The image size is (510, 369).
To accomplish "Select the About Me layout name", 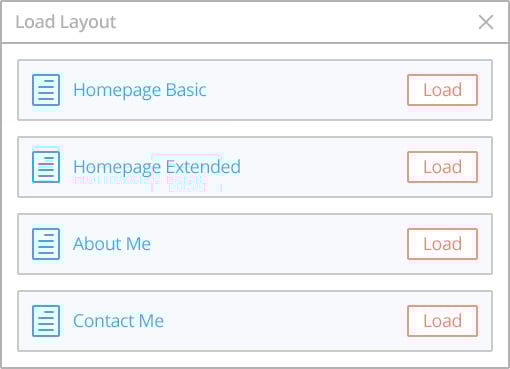I will [x=112, y=244].
